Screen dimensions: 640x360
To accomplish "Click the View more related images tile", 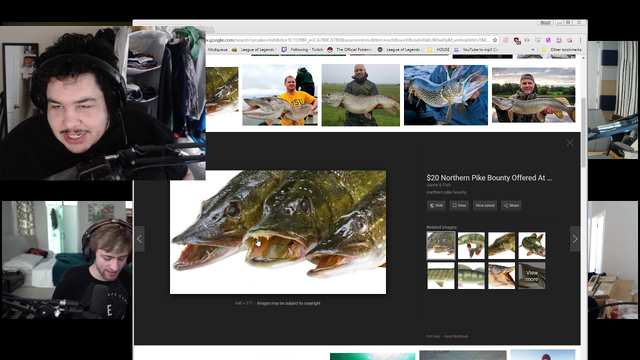I will point(532,276).
